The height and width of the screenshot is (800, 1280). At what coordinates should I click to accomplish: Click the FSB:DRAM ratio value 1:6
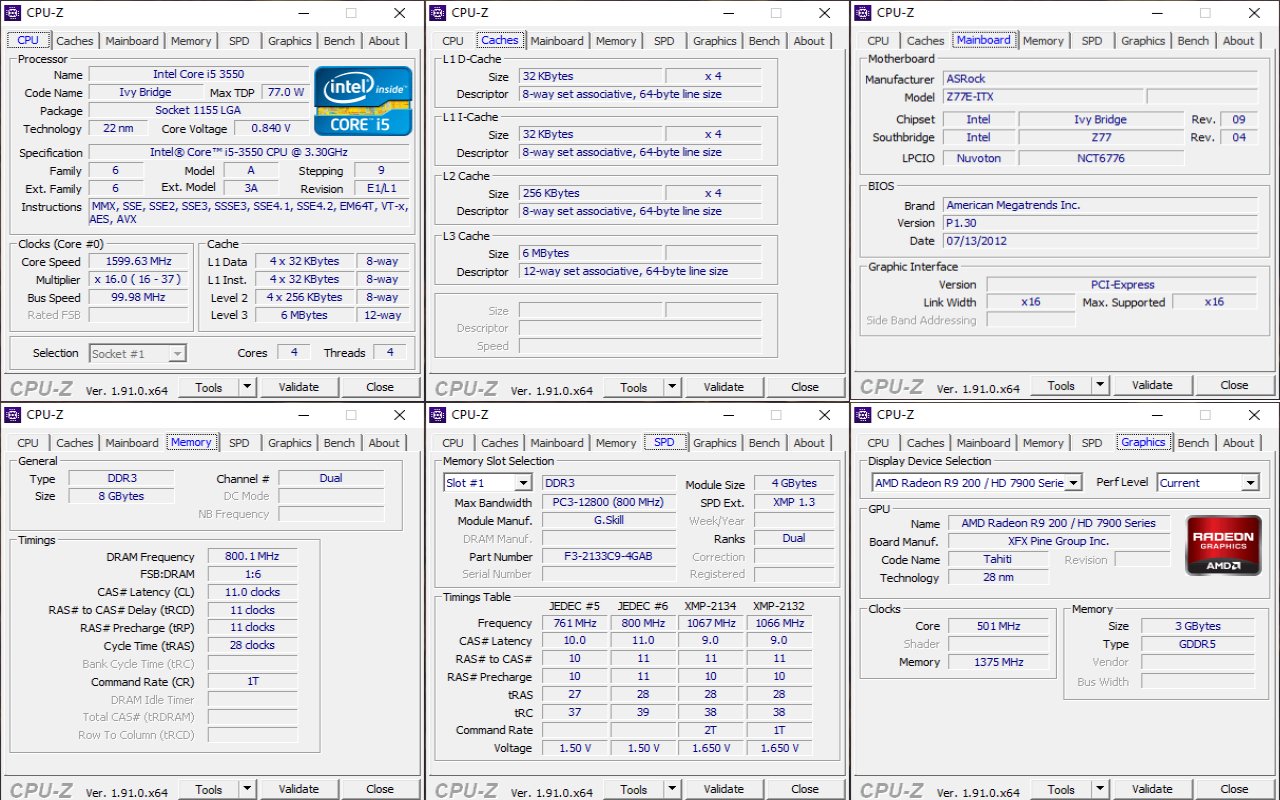(x=252, y=575)
